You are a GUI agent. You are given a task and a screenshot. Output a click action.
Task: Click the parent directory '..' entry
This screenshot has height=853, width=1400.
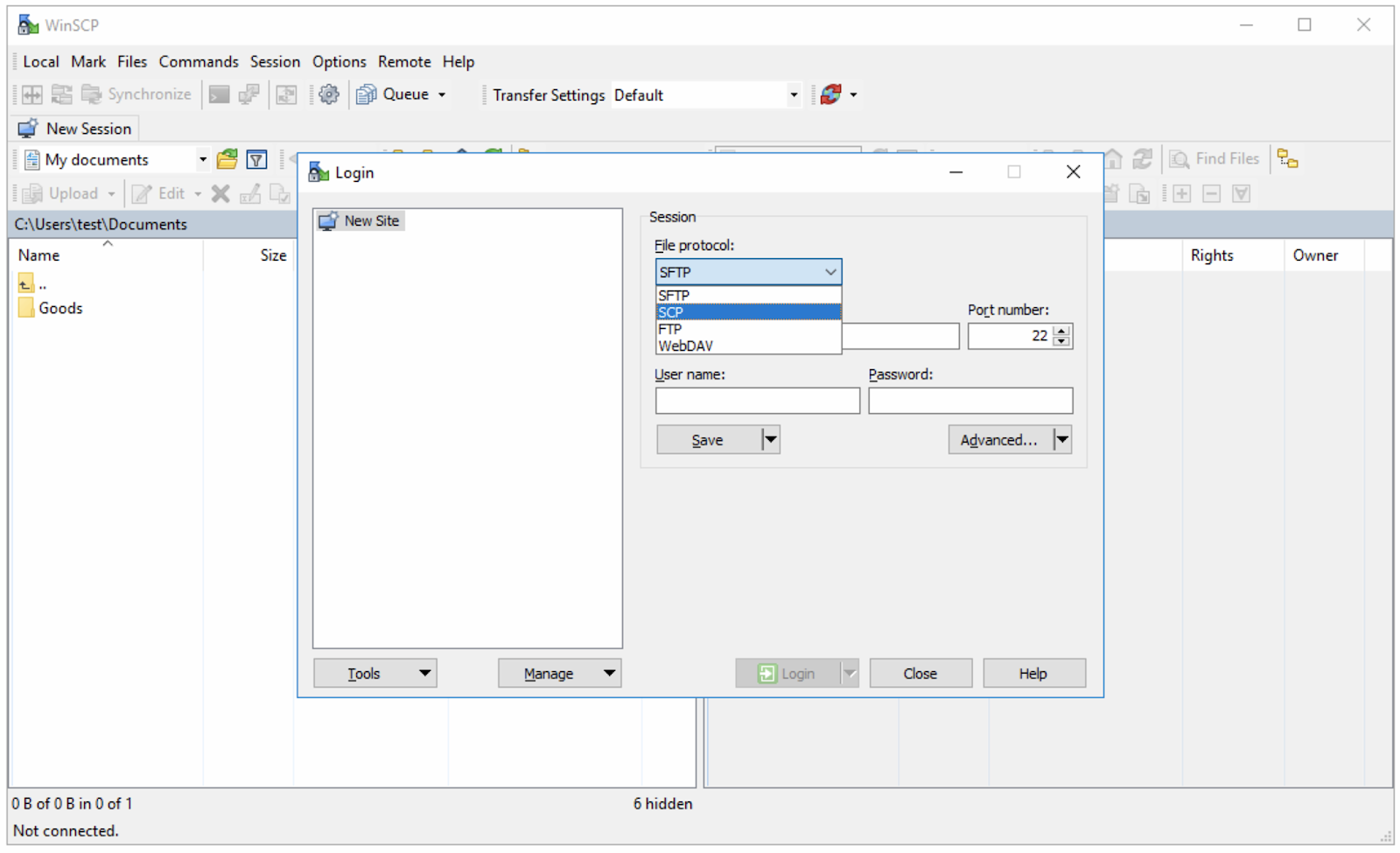[x=33, y=283]
